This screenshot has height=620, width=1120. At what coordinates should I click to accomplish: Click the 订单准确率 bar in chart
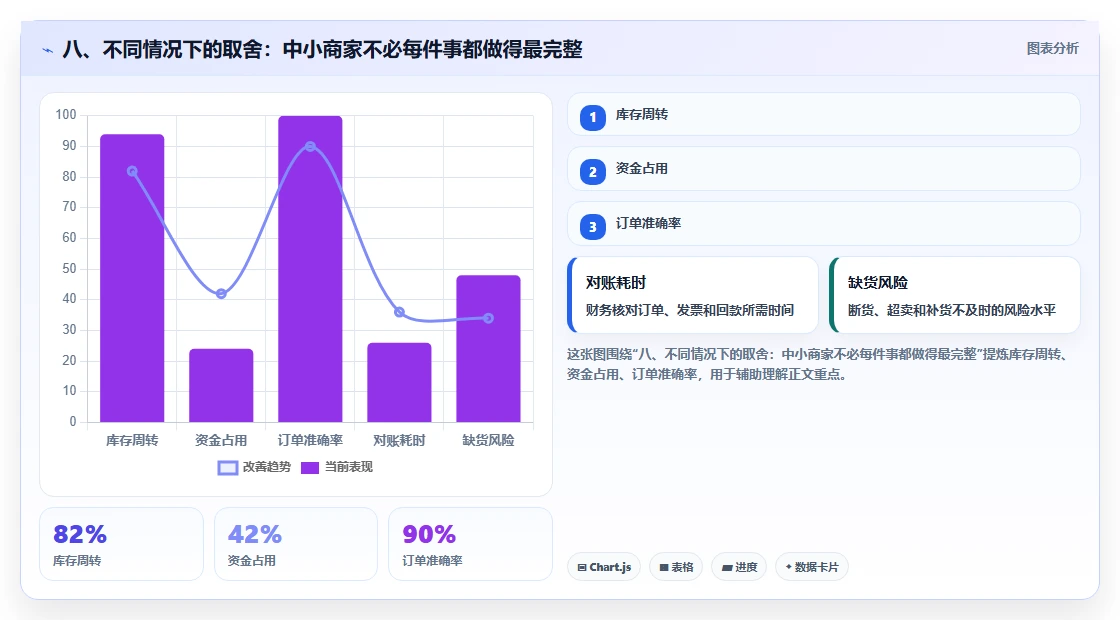(x=310, y=269)
